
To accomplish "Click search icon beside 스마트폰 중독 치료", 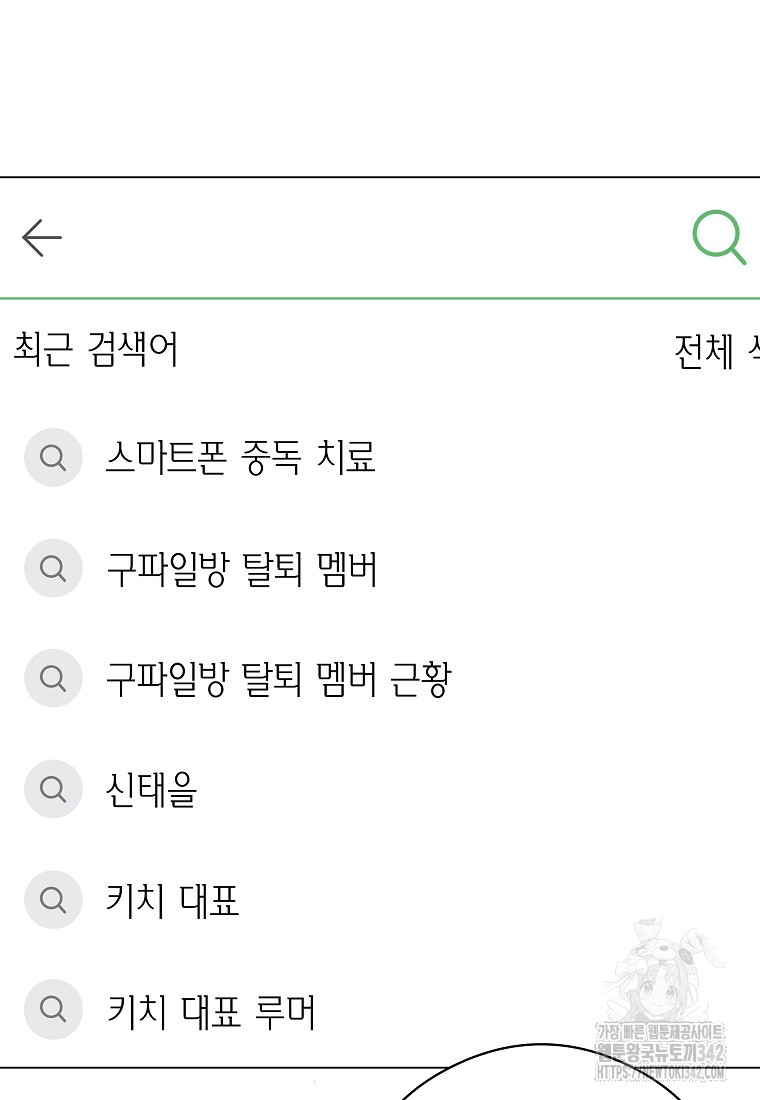I will 53,457.
